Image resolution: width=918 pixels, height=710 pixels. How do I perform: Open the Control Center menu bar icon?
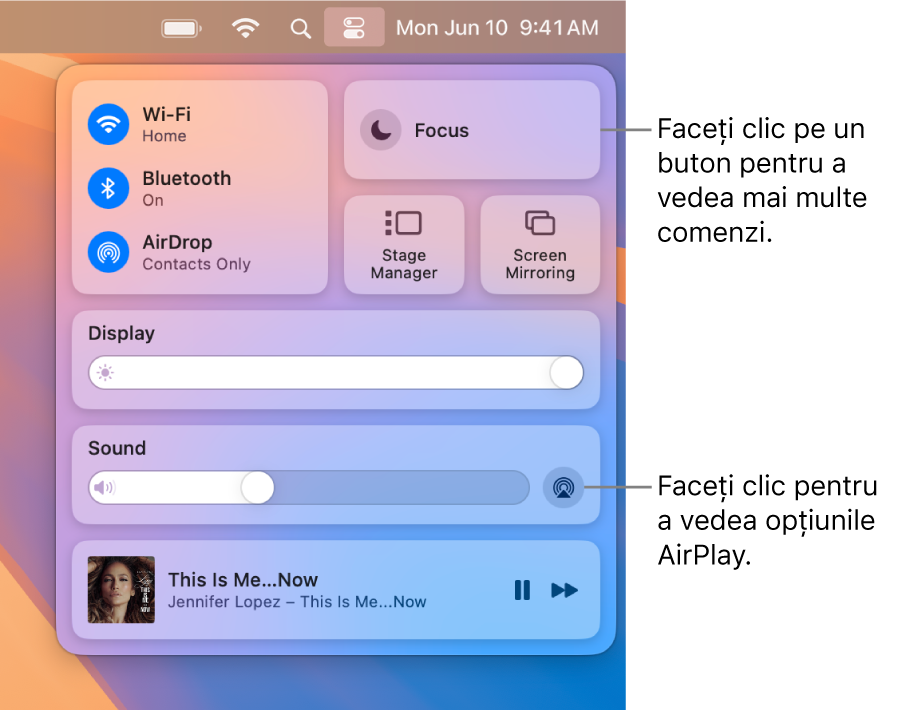[354, 27]
